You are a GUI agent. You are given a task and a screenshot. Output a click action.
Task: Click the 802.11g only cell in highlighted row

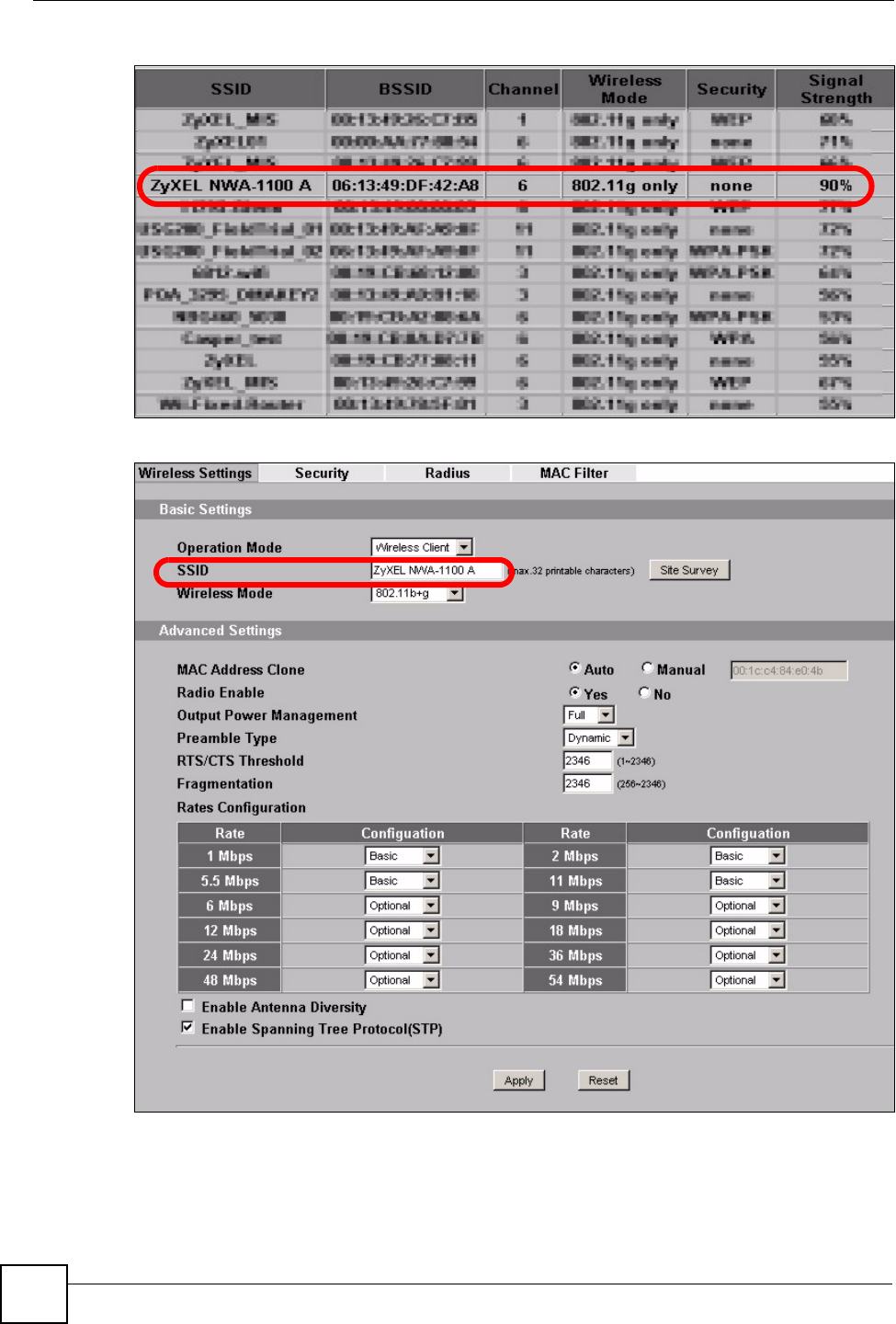tap(624, 186)
